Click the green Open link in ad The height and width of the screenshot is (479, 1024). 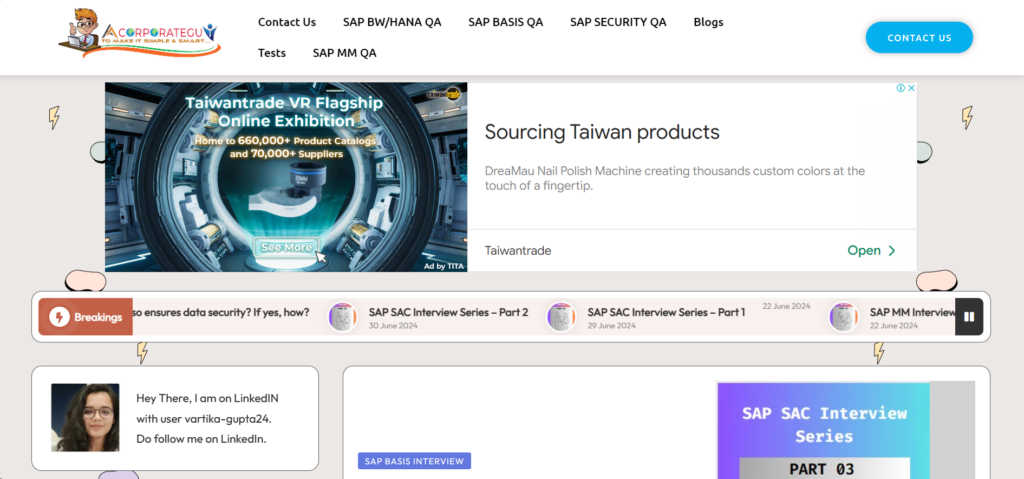pos(864,250)
